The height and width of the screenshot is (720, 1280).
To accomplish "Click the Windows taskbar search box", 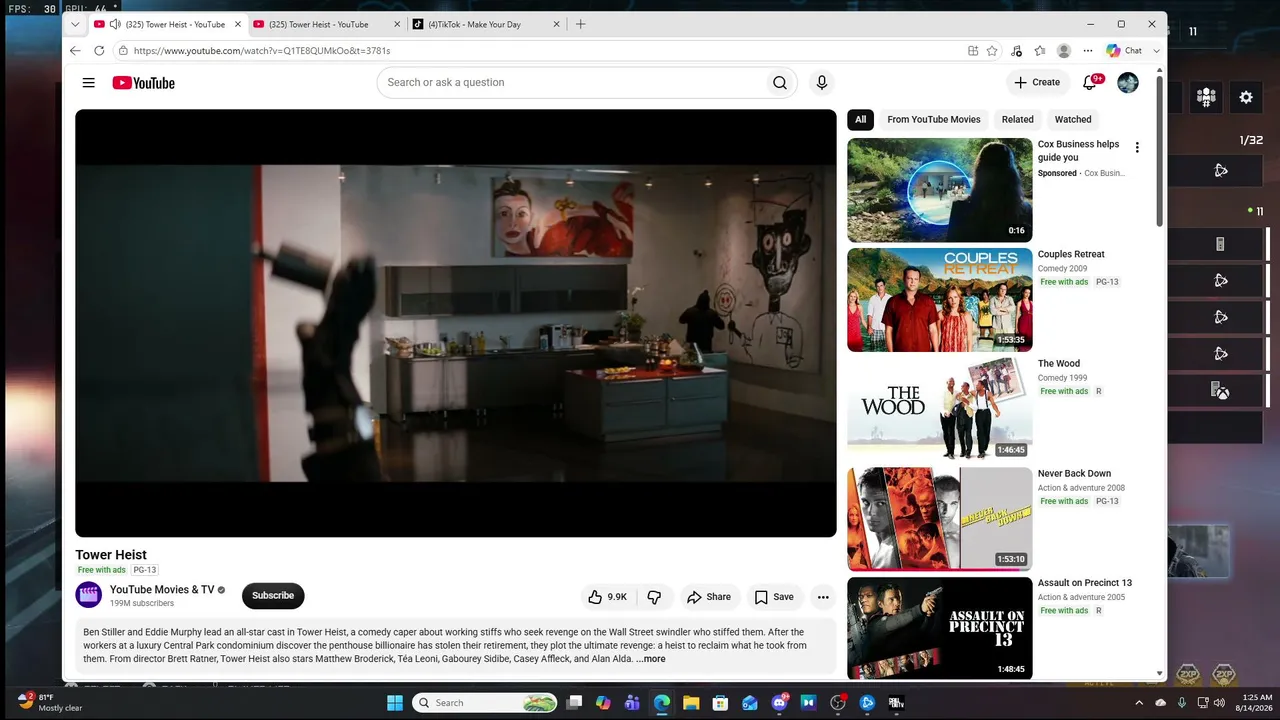I will (485, 703).
